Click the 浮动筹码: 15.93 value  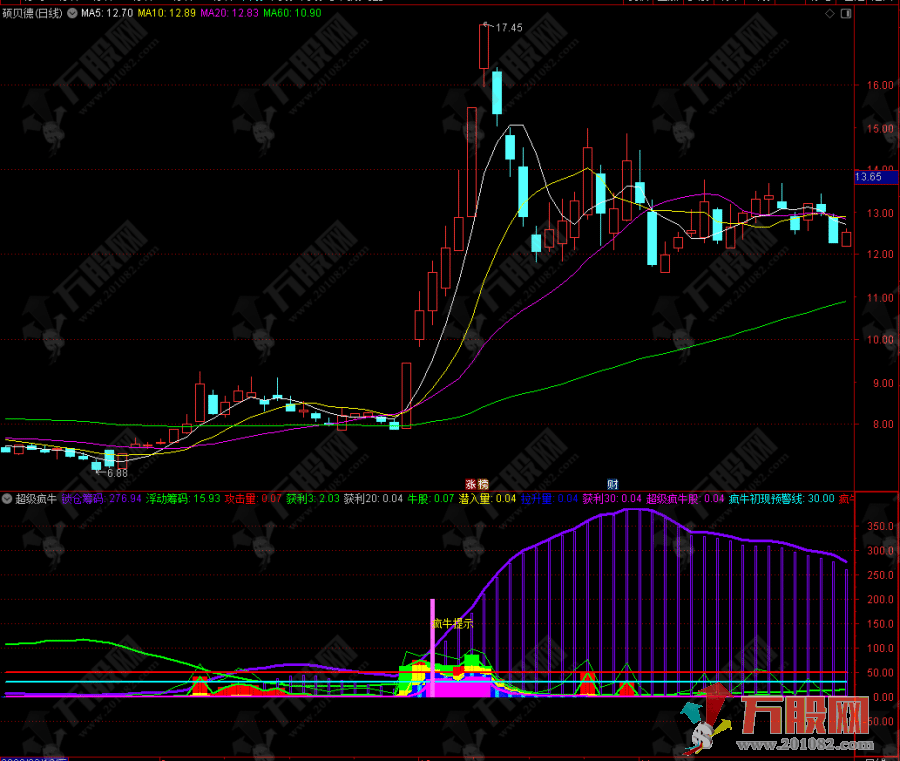coord(183,499)
